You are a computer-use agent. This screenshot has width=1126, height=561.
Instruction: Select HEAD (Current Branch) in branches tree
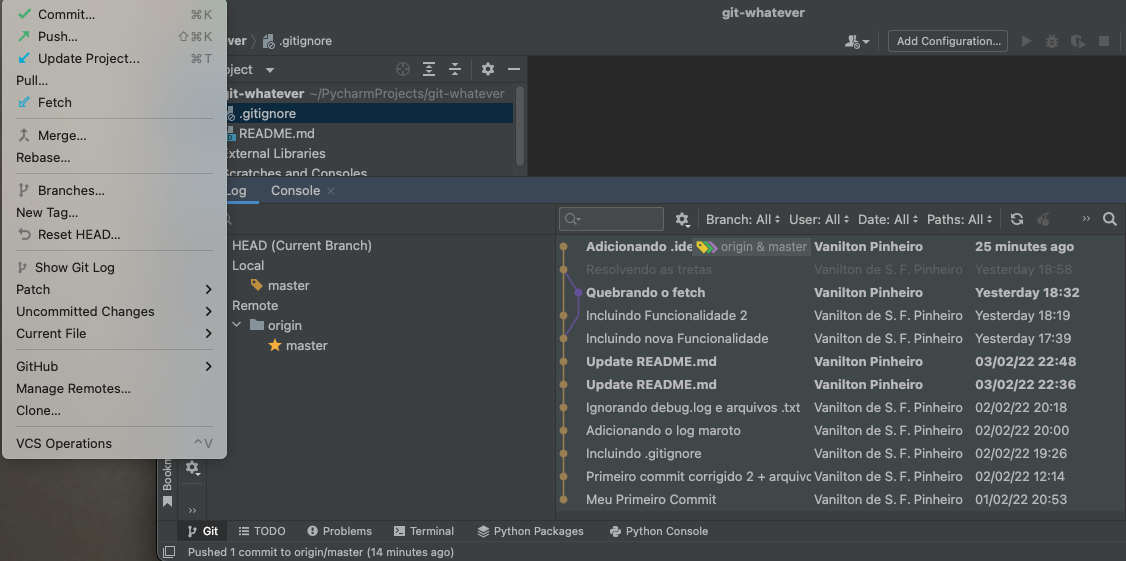(x=302, y=246)
